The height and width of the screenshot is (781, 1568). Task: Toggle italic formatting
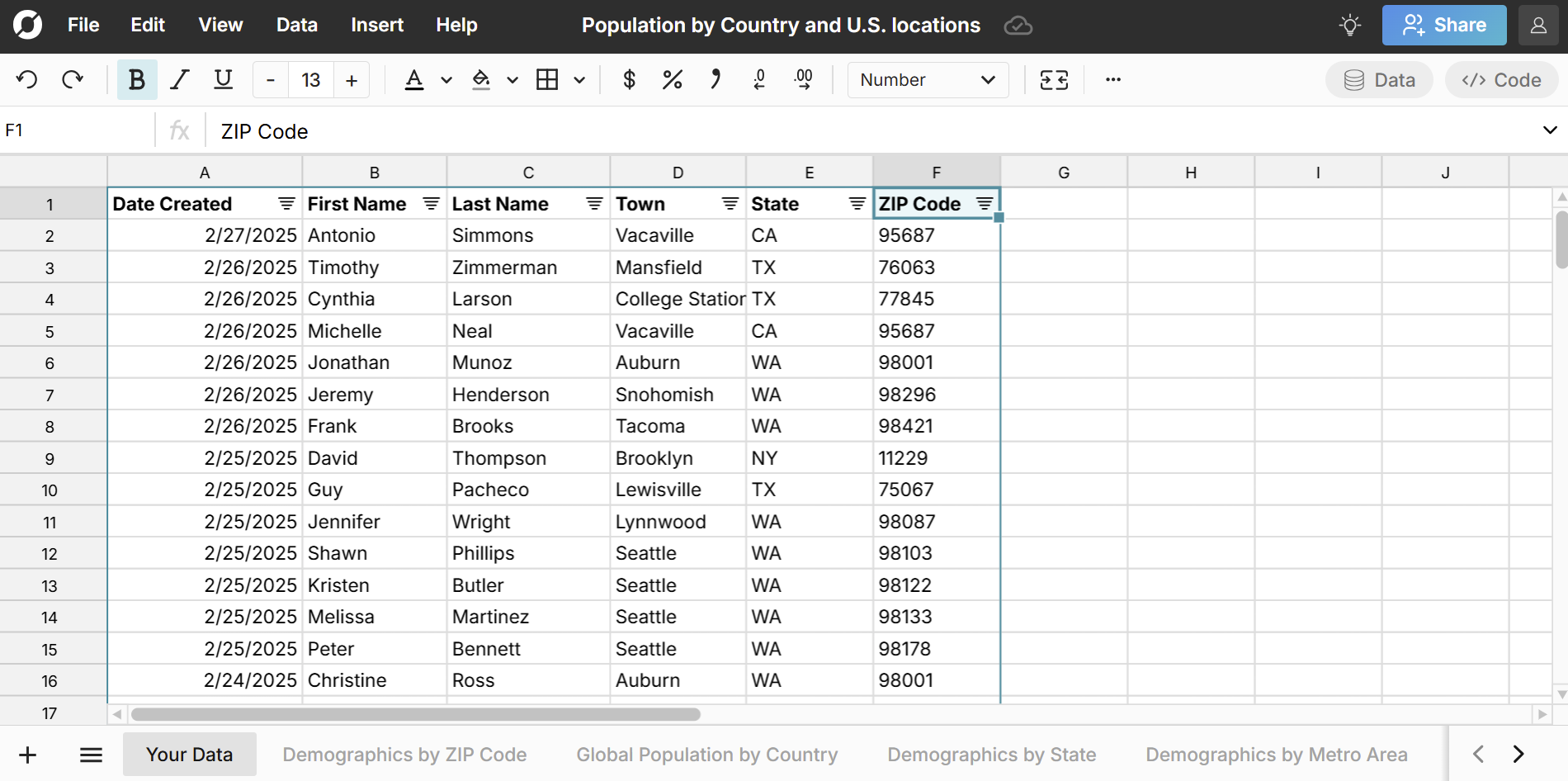click(x=180, y=80)
